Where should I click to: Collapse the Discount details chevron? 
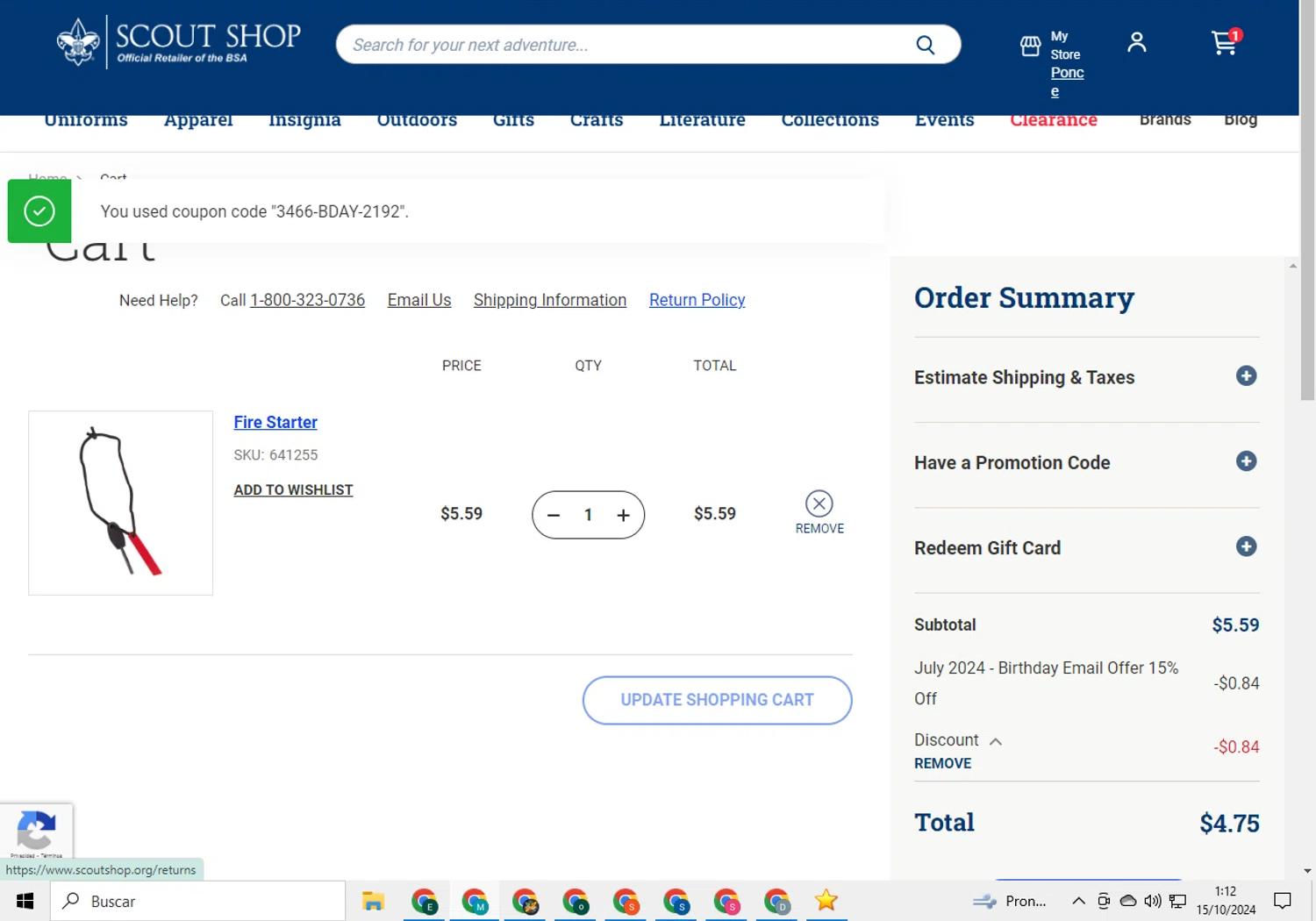click(x=996, y=741)
